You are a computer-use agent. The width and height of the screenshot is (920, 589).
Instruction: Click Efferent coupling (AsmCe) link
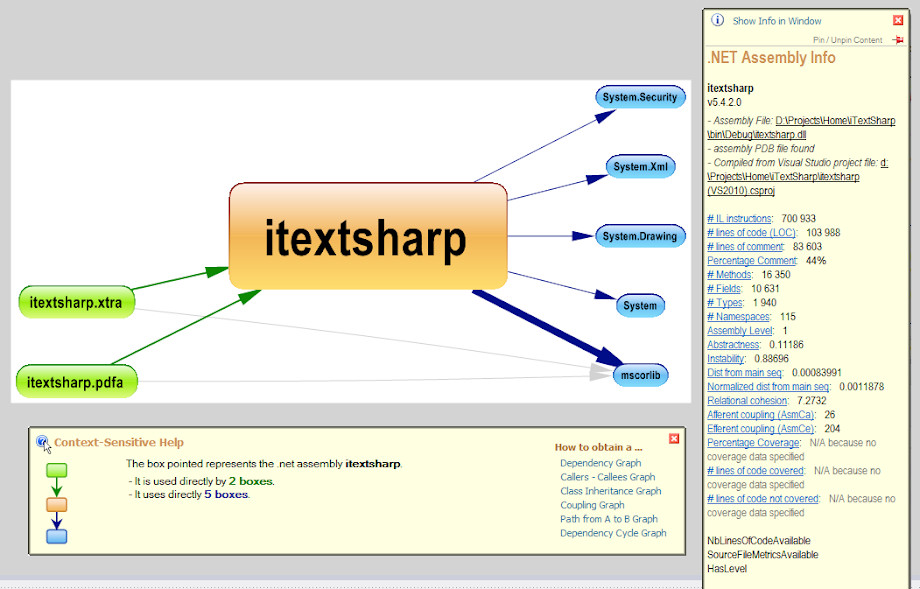click(x=761, y=429)
